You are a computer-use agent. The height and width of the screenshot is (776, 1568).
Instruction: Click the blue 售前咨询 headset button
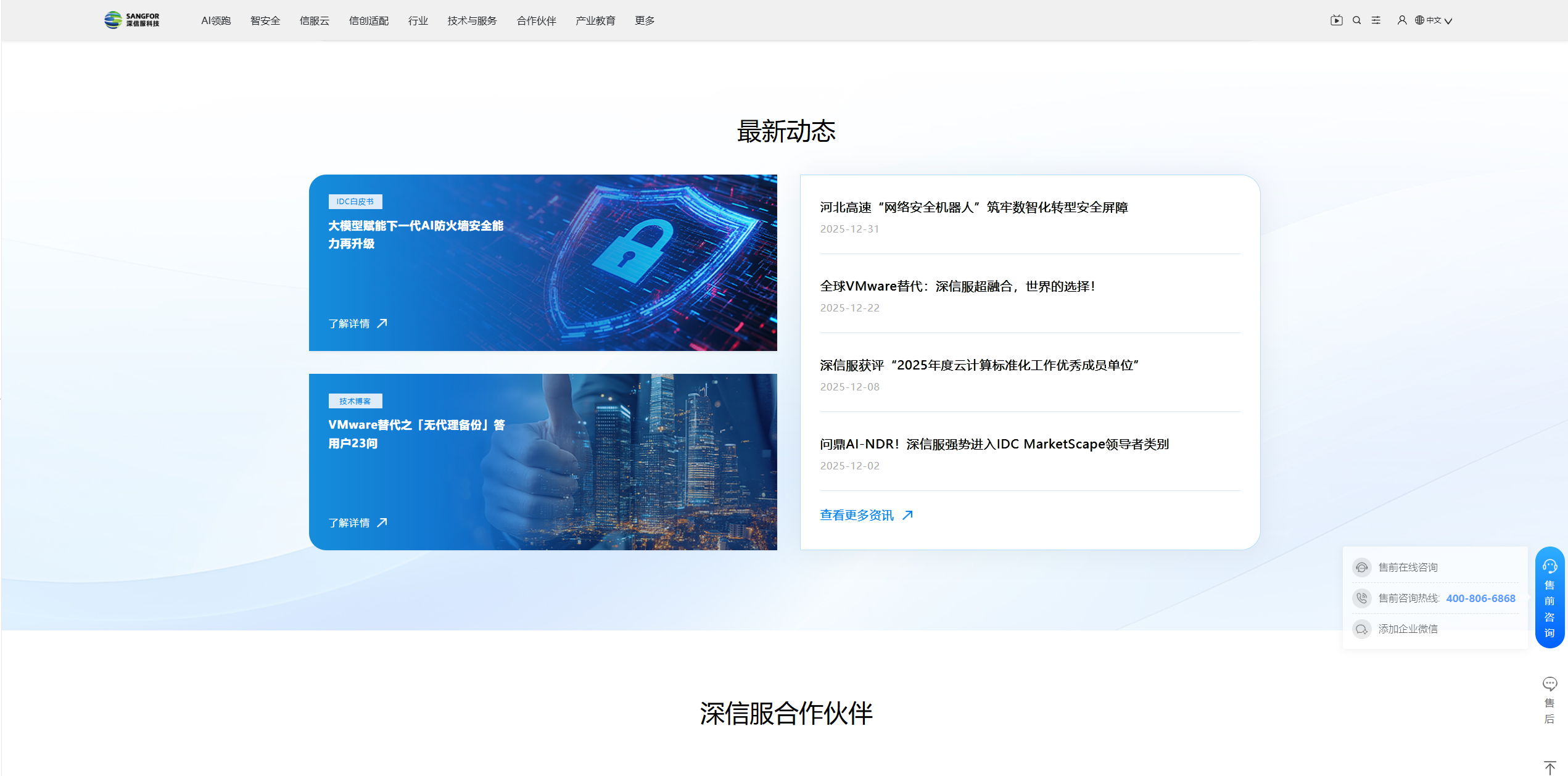pyautogui.click(x=1549, y=597)
